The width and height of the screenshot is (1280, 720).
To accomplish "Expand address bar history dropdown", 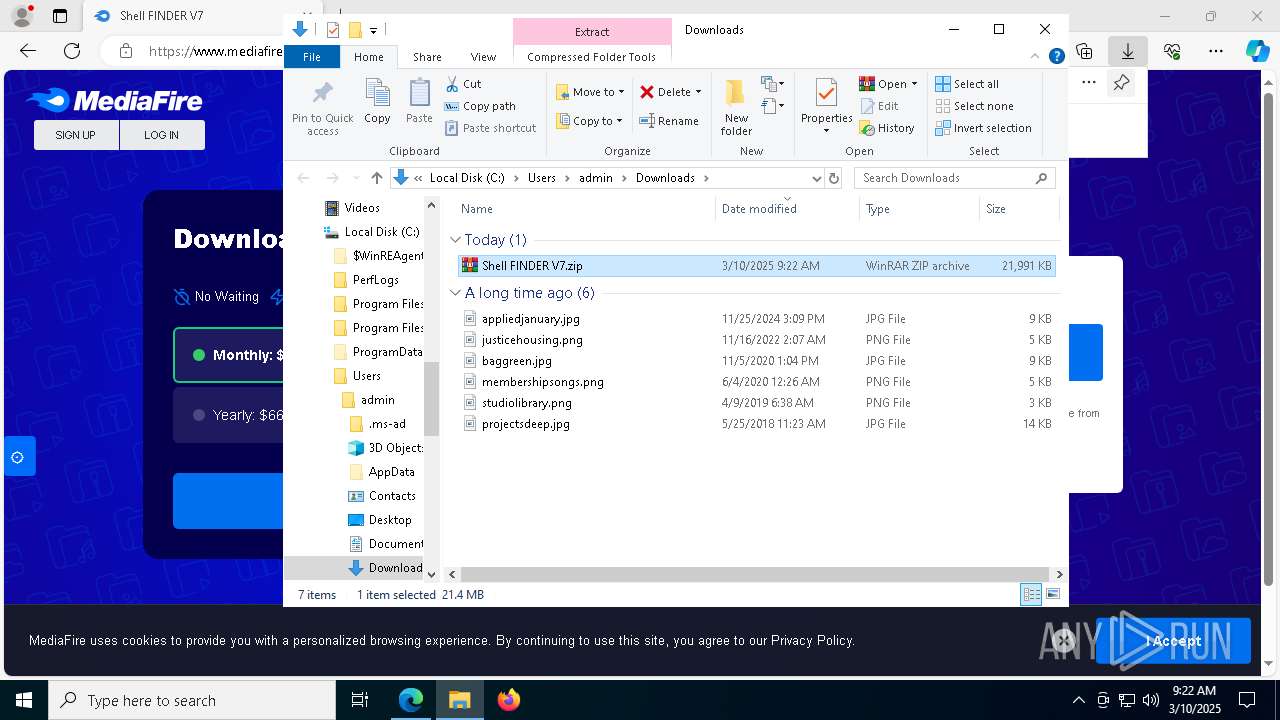I will point(817,178).
